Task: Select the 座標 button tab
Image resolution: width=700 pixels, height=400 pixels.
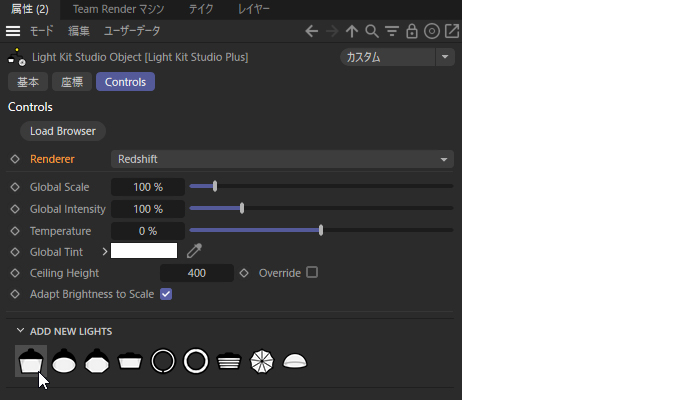Action: pyautogui.click(x=71, y=82)
